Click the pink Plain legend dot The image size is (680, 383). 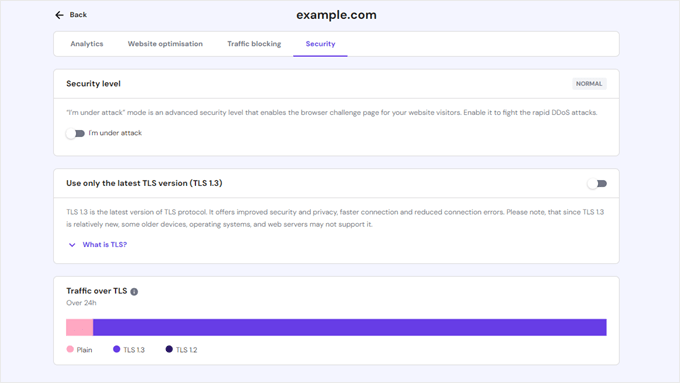[70, 349]
